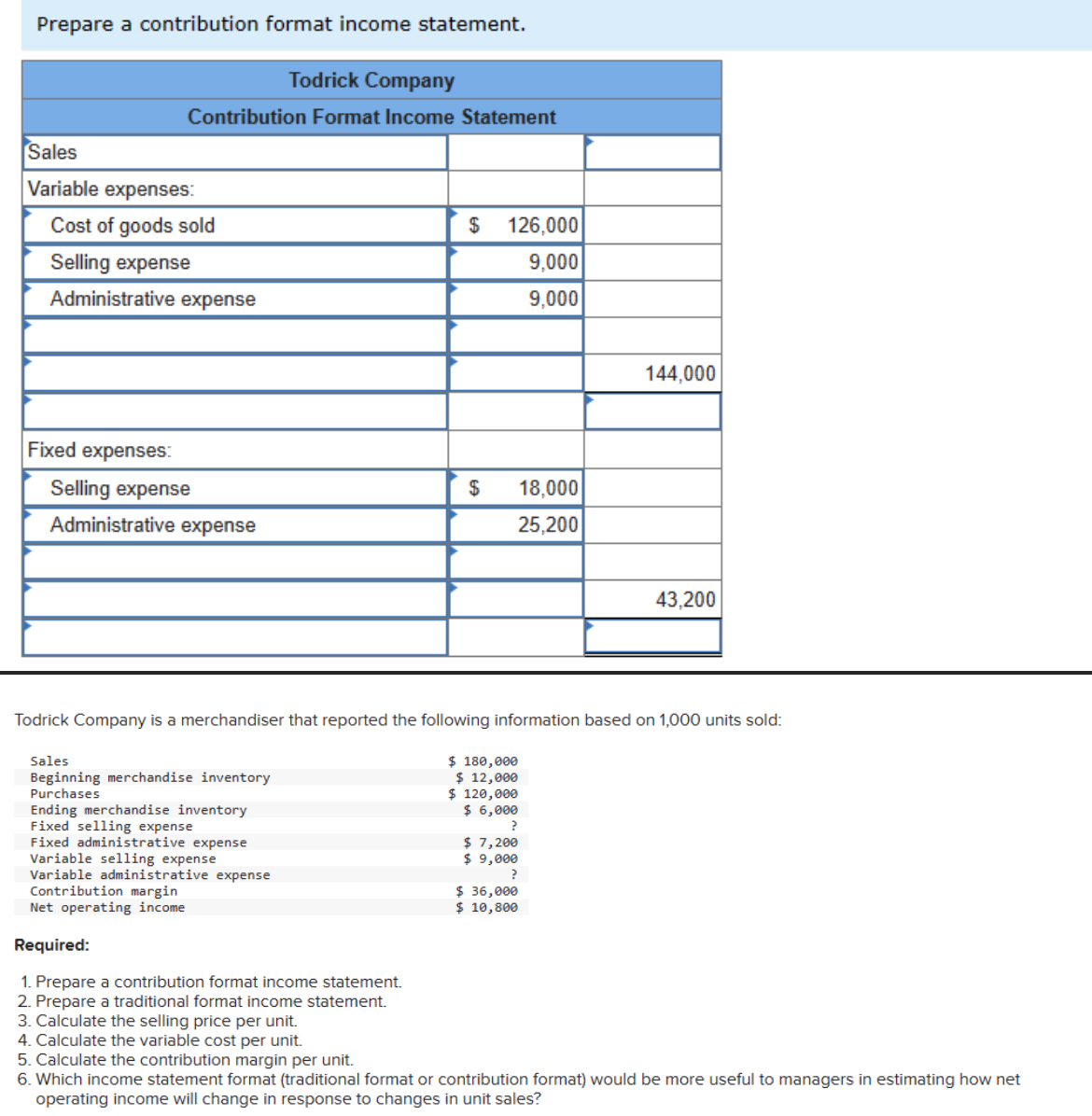1092x1116 pixels.
Task: Edit the 9,000 variable administrative expense amount
Action: (x=514, y=299)
